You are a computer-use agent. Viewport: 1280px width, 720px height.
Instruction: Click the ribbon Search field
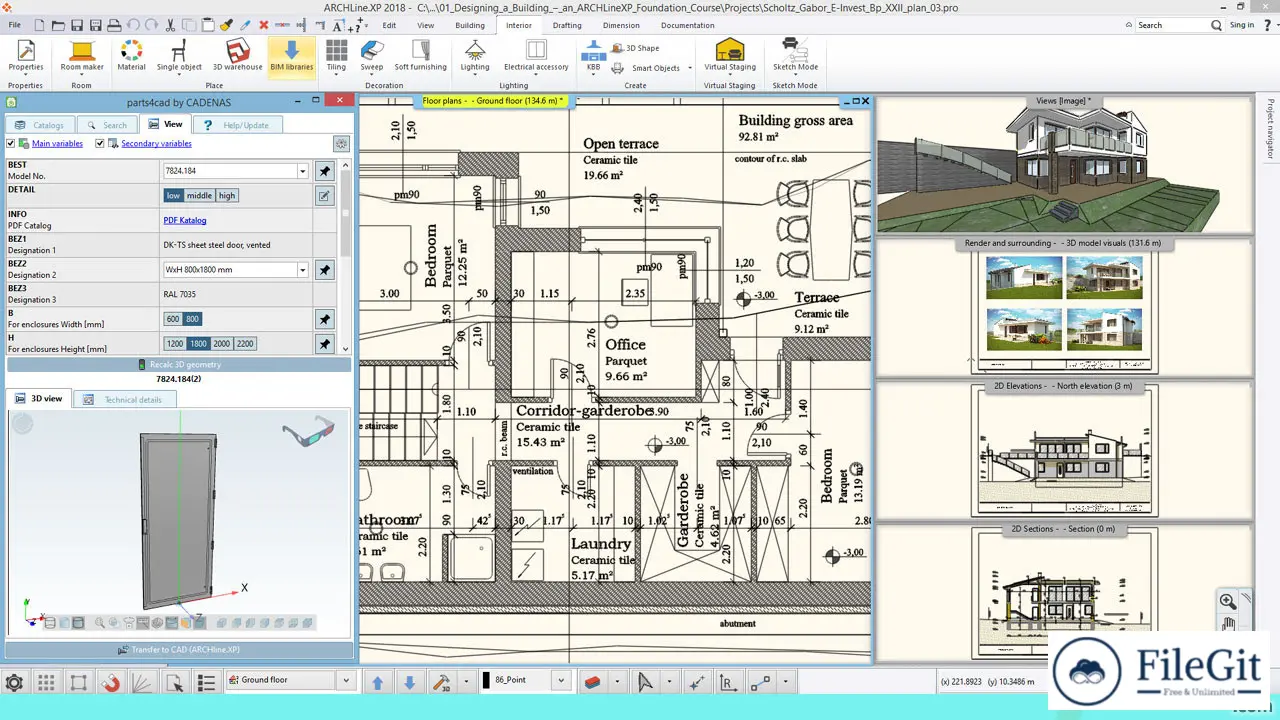pos(1173,25)
